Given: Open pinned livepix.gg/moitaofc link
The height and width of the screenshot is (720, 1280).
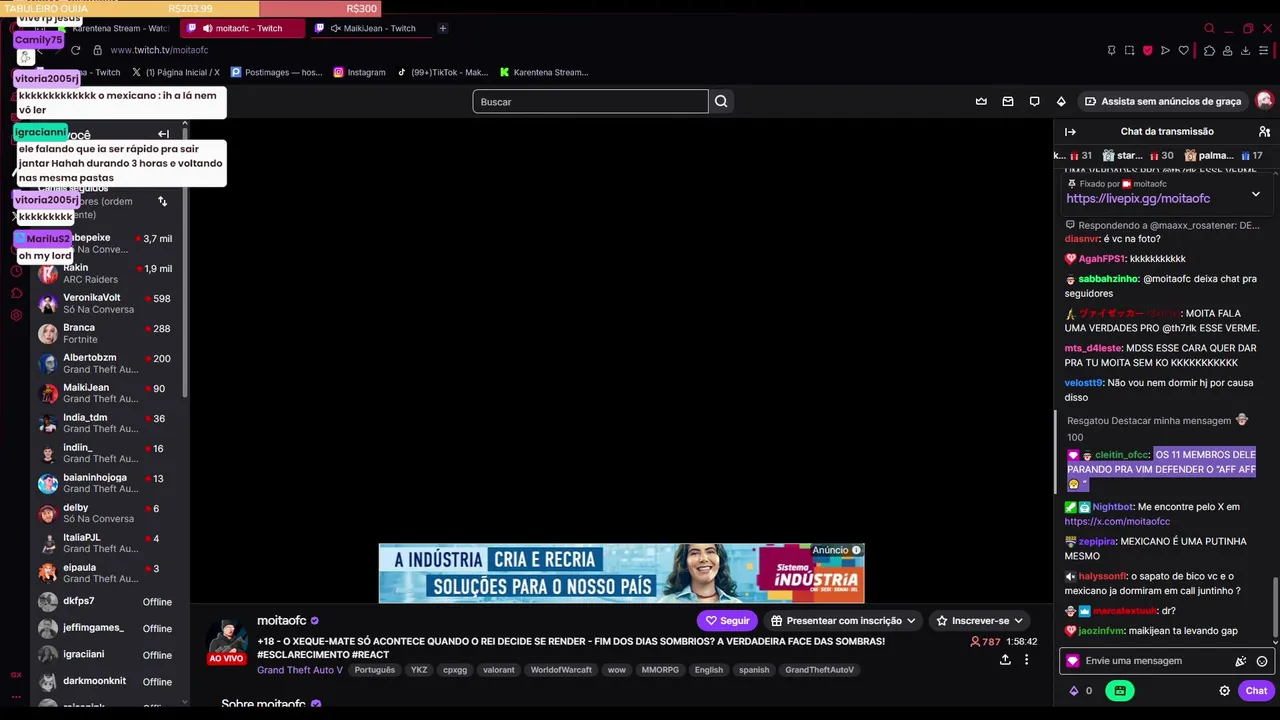Looking at the screenshot, I should pos(1138,199).
